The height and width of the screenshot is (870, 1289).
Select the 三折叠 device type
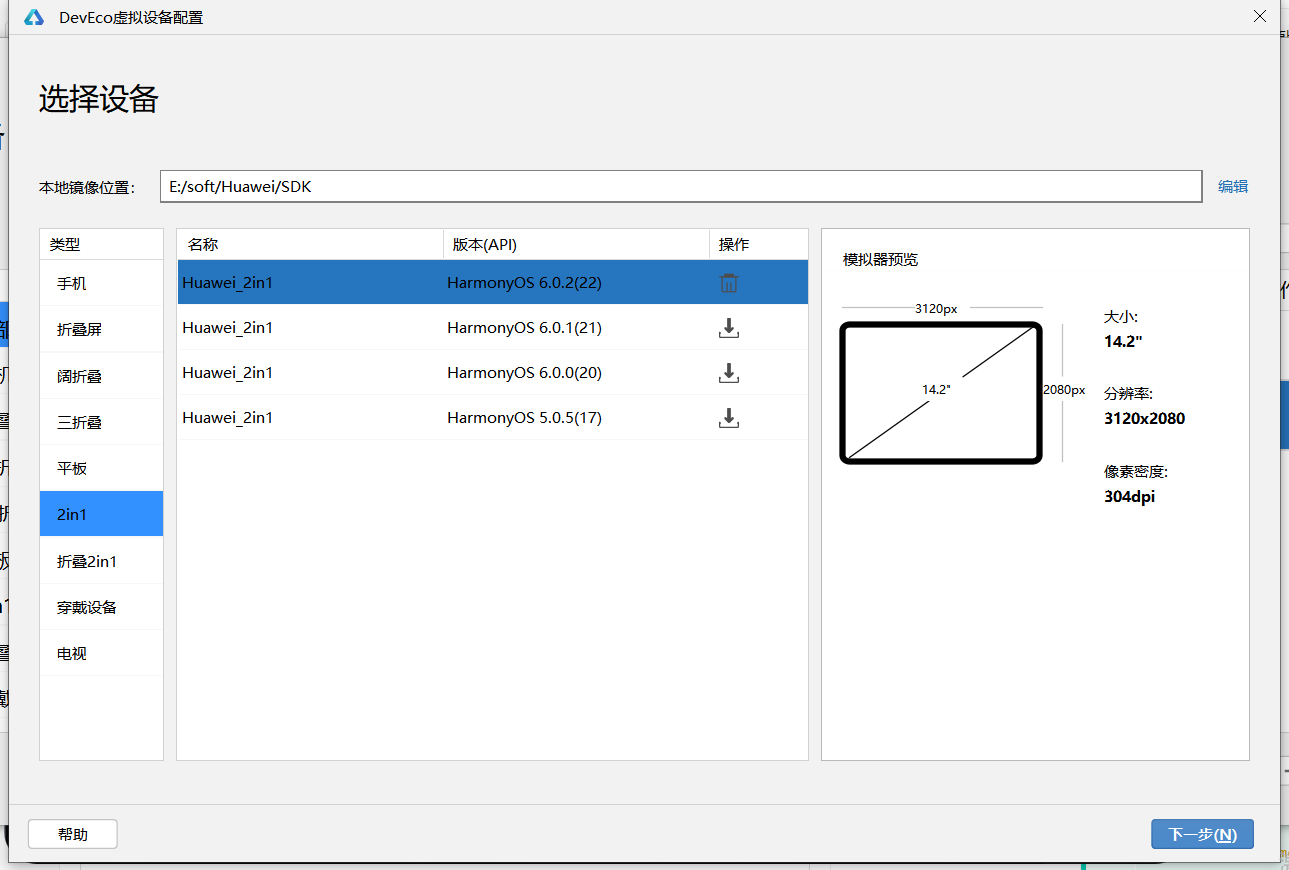tap(101, 422)
